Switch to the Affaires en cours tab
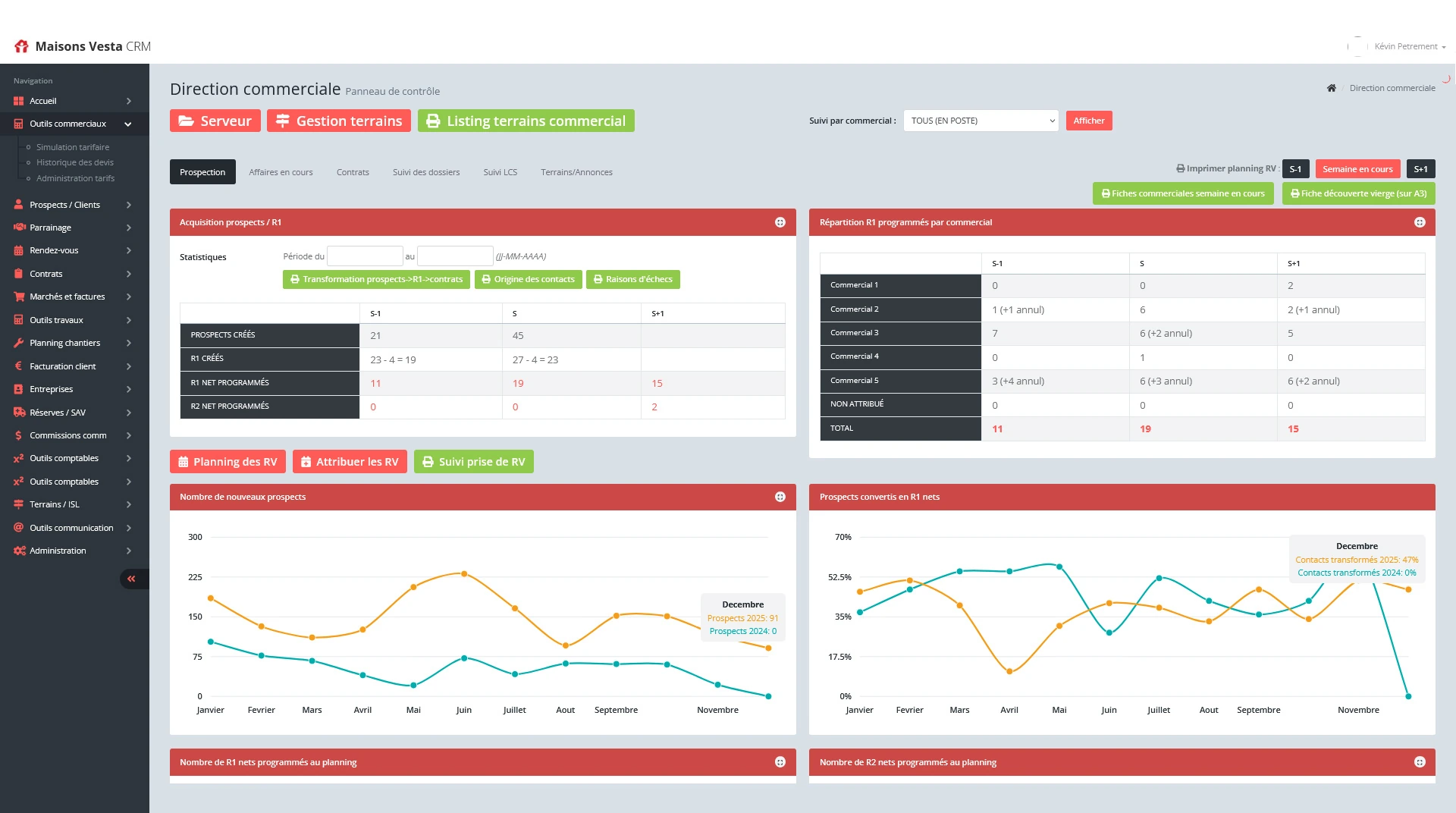Viewport: 1456px width, 813px height. tap(281, 172)
